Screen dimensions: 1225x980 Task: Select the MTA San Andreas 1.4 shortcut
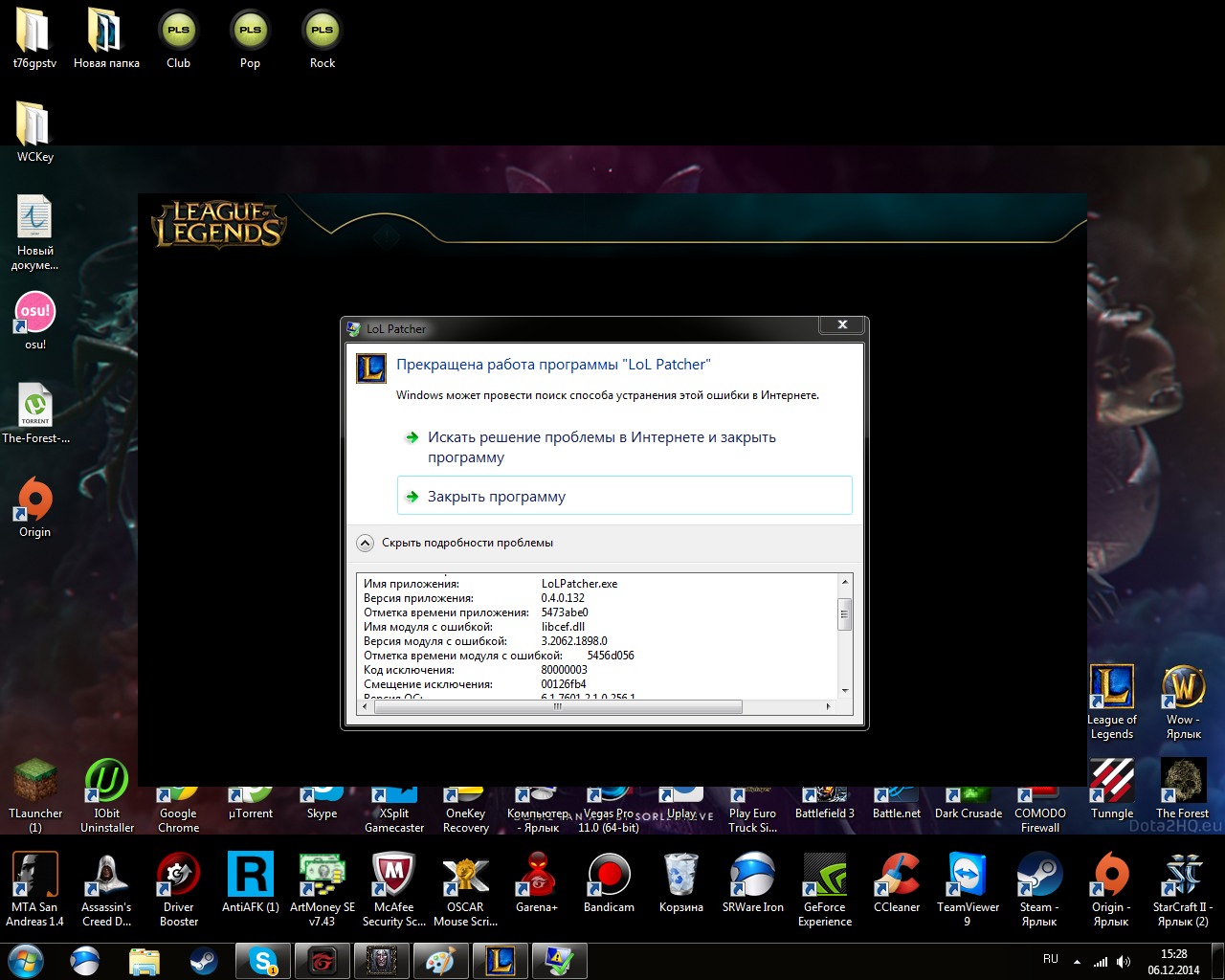(x=34, y=889)
